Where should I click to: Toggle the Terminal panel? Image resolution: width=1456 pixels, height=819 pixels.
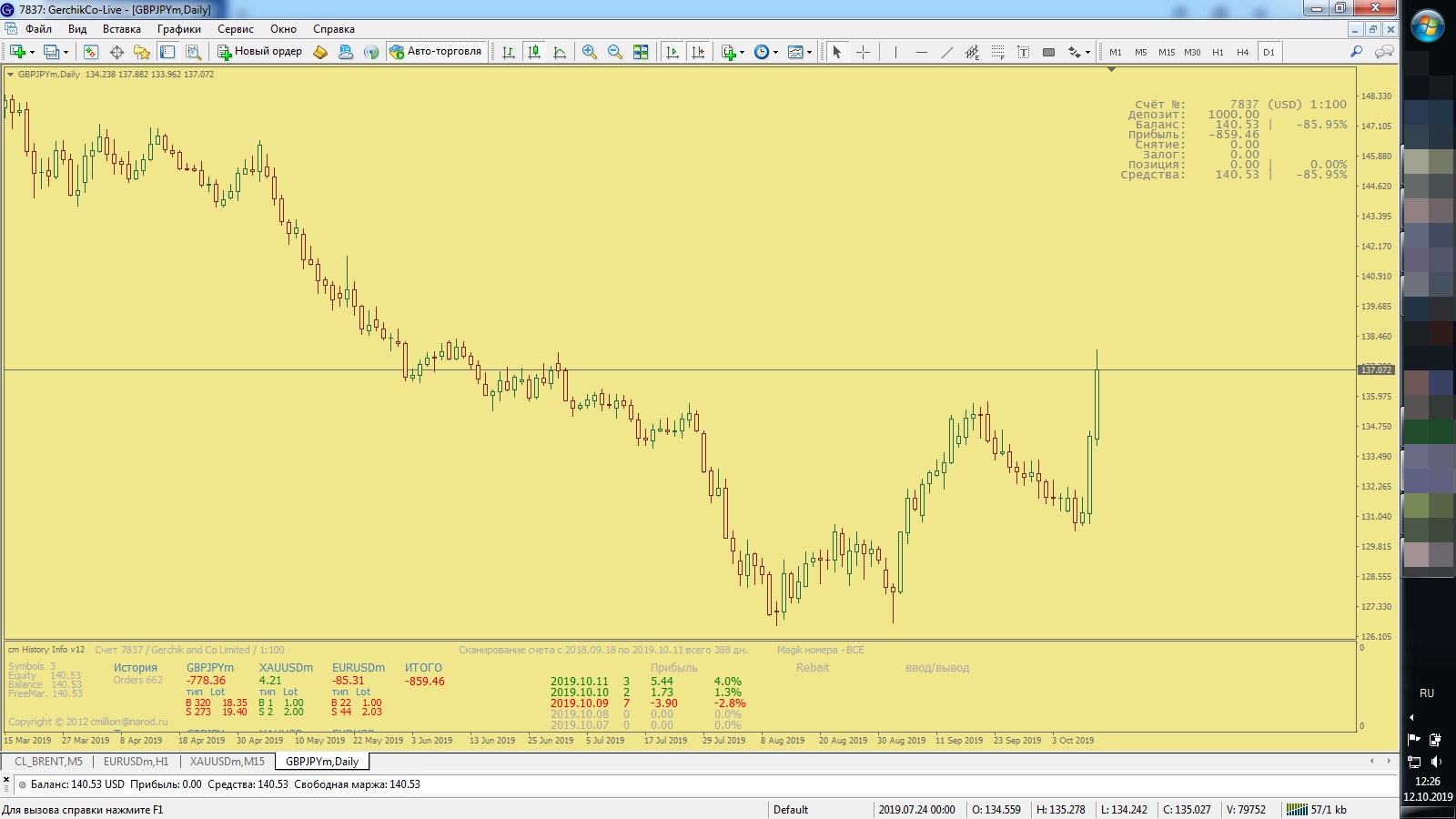(x=167, y=52)
